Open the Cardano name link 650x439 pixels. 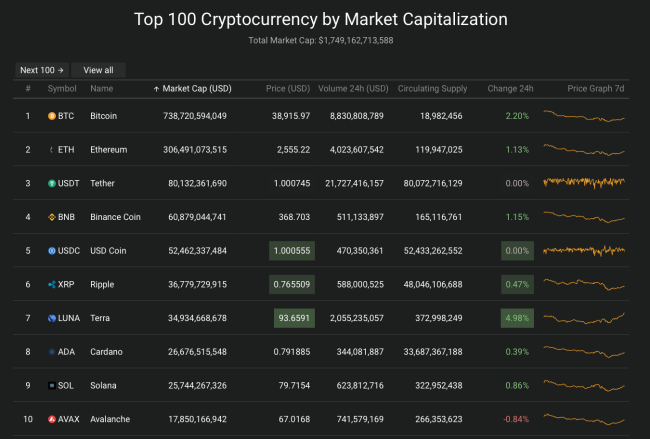pos(106,352)
